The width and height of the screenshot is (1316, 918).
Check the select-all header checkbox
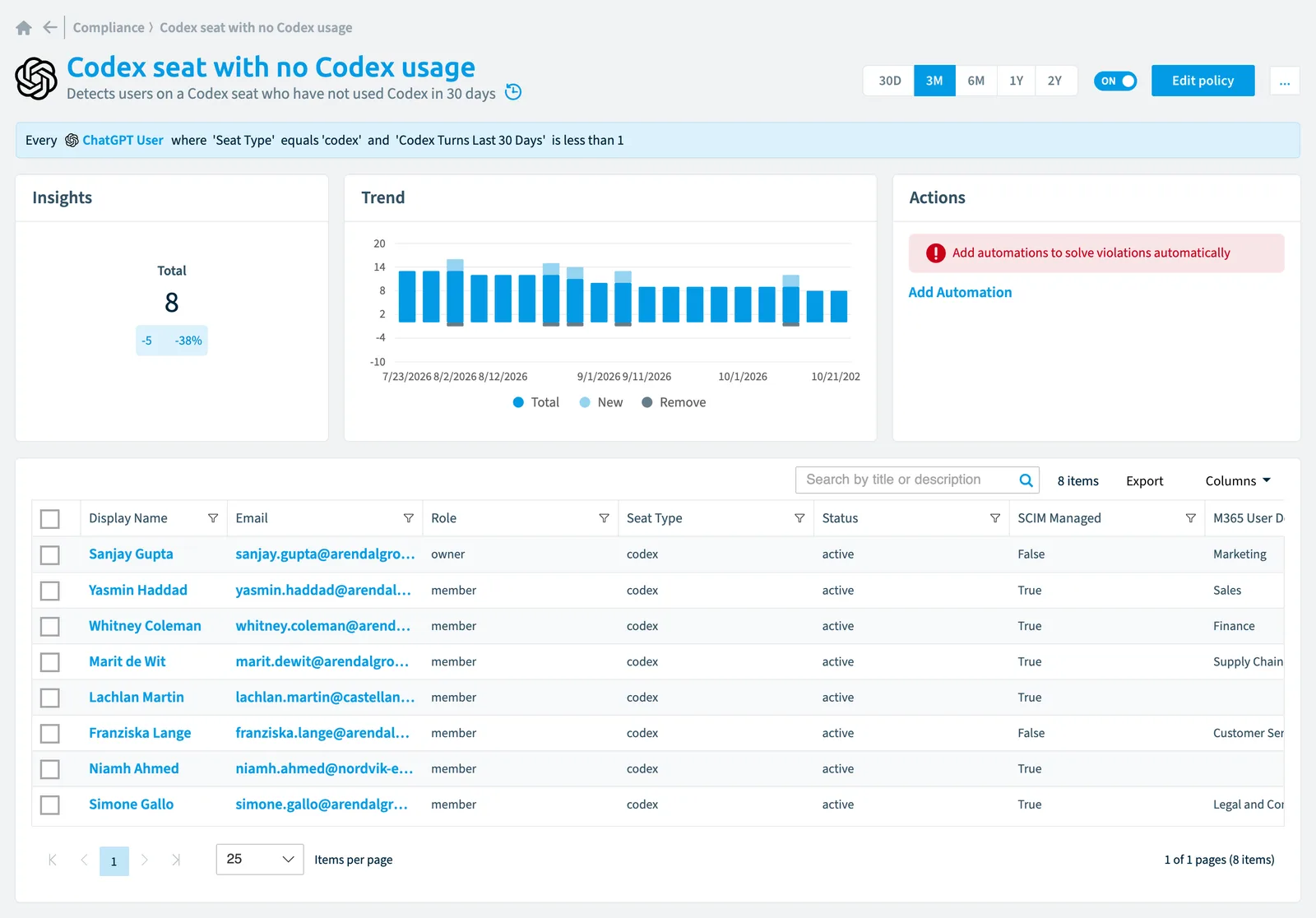coord(50,519)
